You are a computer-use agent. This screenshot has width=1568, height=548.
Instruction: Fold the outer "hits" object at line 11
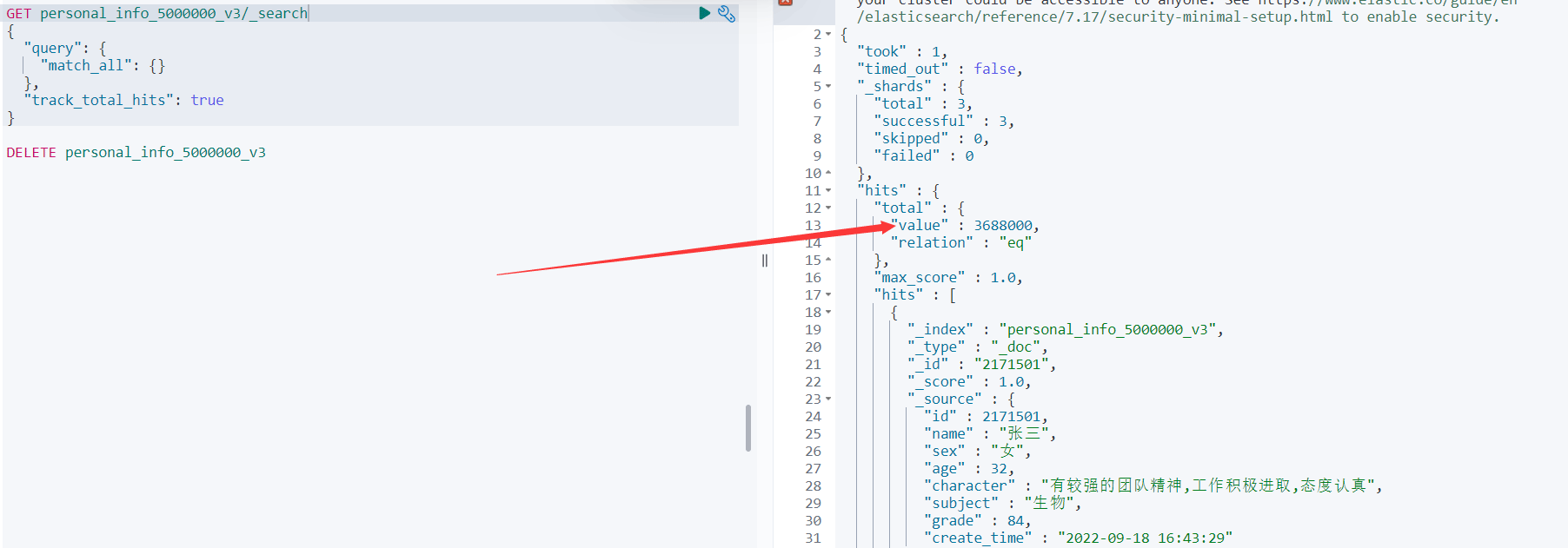coord(828,191)
